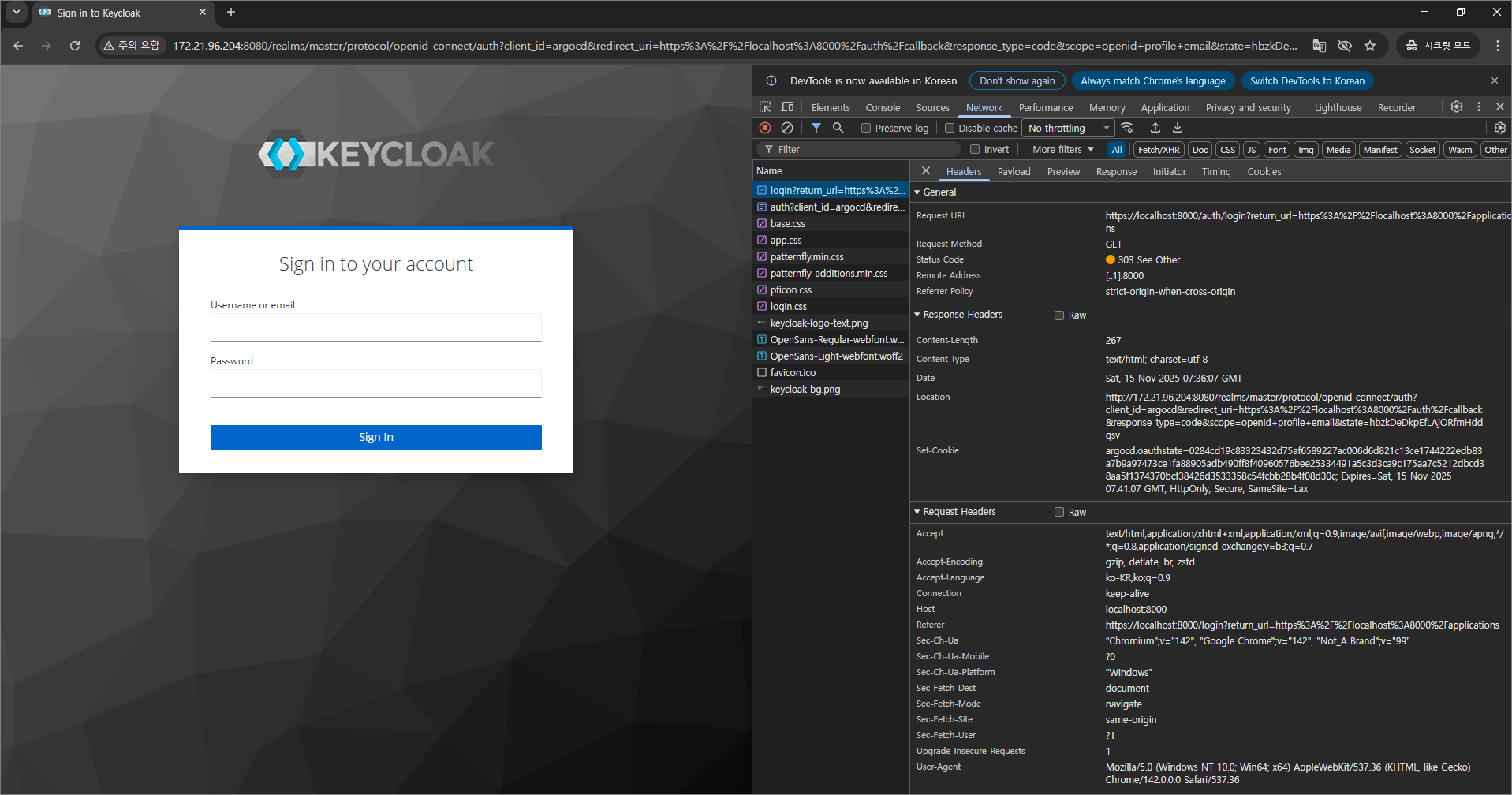Toggle the network filter funnel icon

coord(816,128)
